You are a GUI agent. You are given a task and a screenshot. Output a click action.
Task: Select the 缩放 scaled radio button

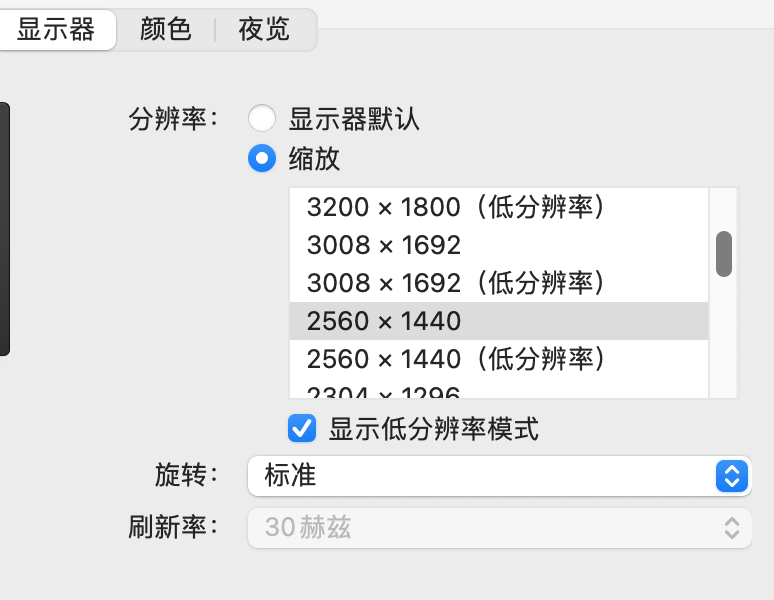262,158
